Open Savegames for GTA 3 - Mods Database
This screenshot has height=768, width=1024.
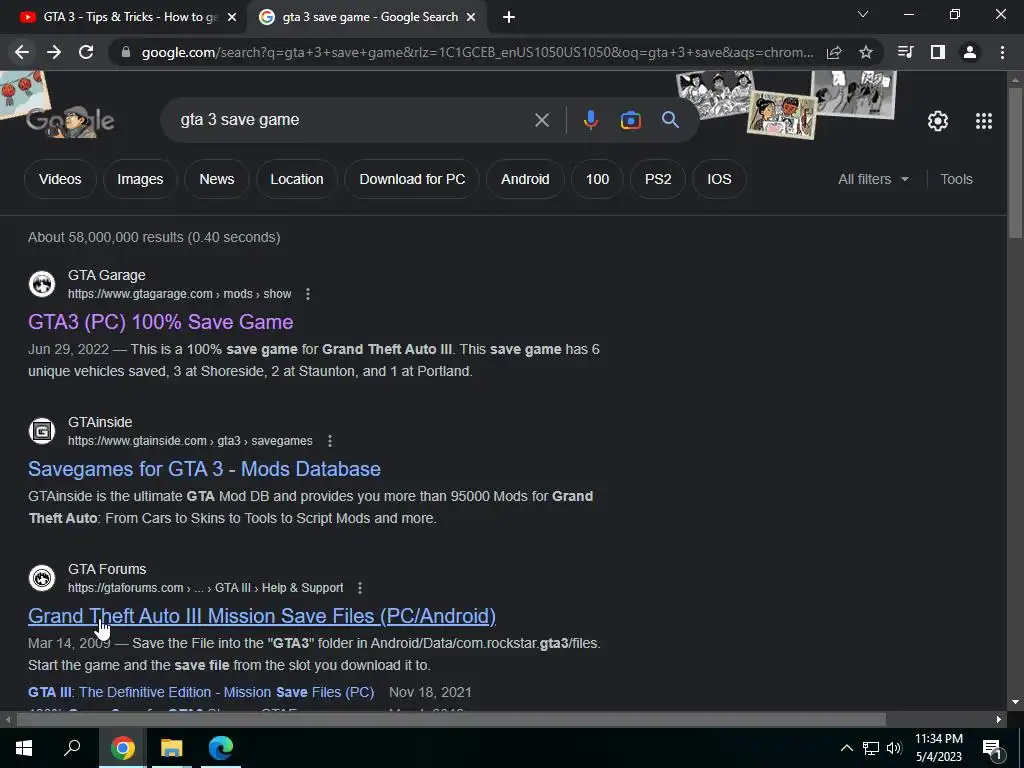pyautogui.click(x=204, y=469)
